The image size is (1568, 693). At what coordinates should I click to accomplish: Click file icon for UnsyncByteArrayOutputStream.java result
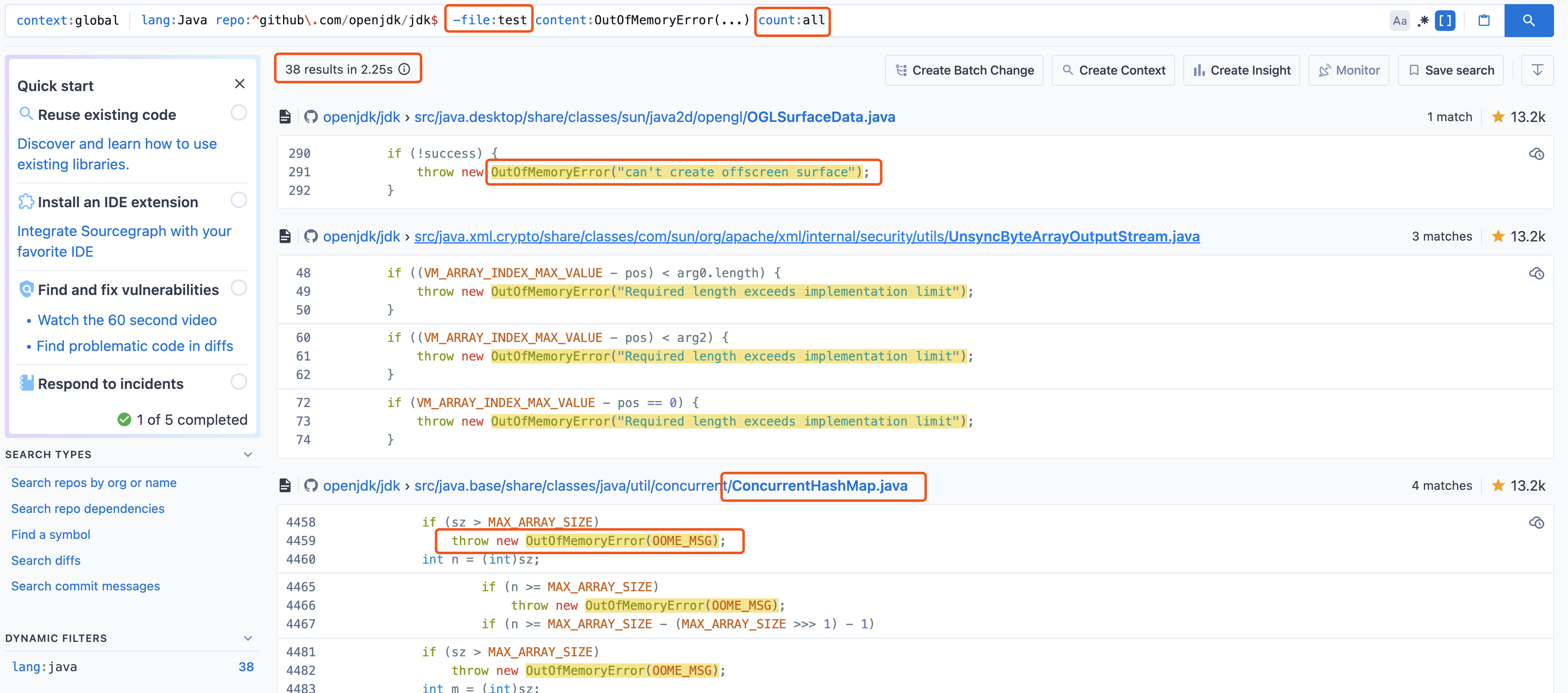[285, 236]
